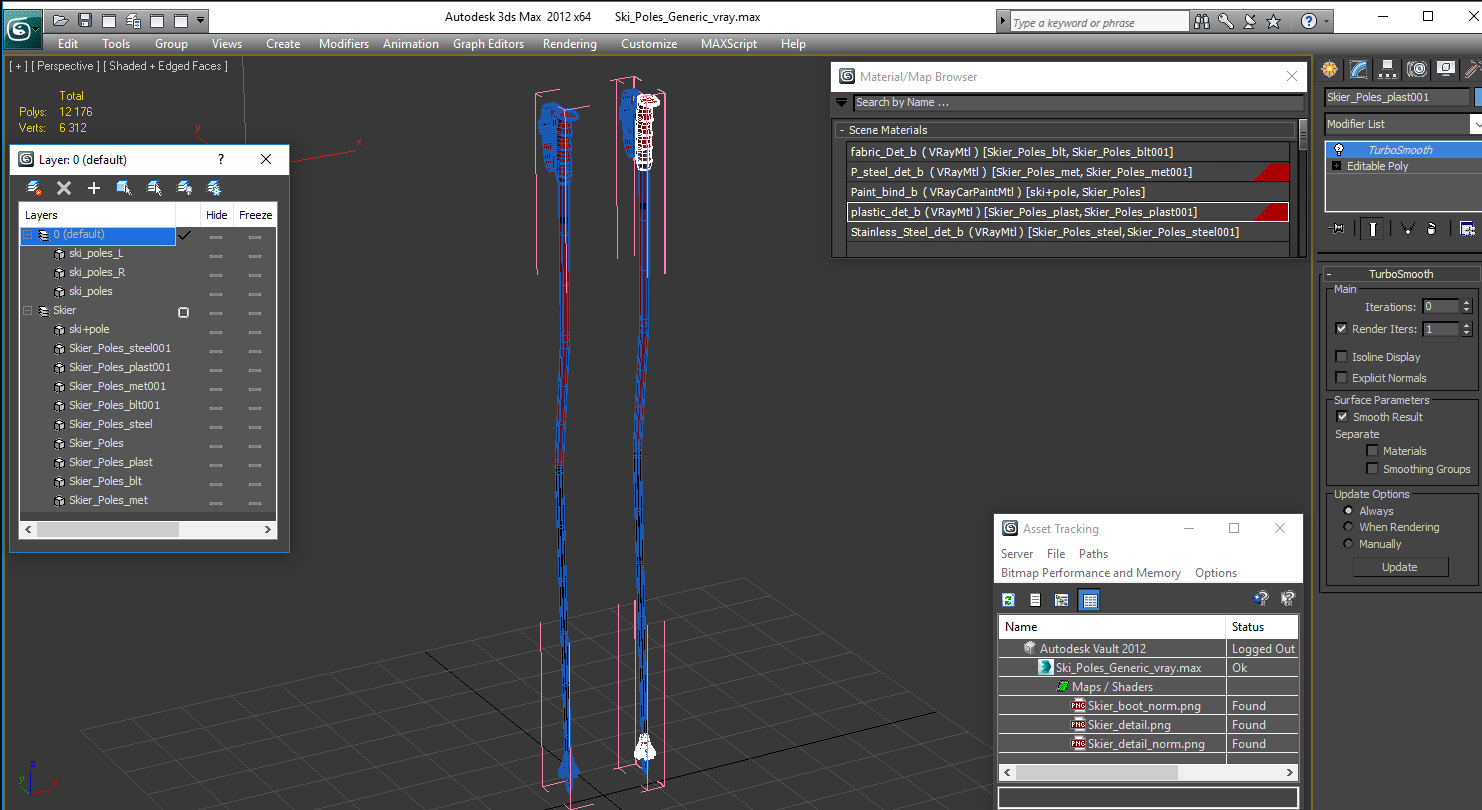Click Tree View icon in Asset Tracking

click(1062, 600)
